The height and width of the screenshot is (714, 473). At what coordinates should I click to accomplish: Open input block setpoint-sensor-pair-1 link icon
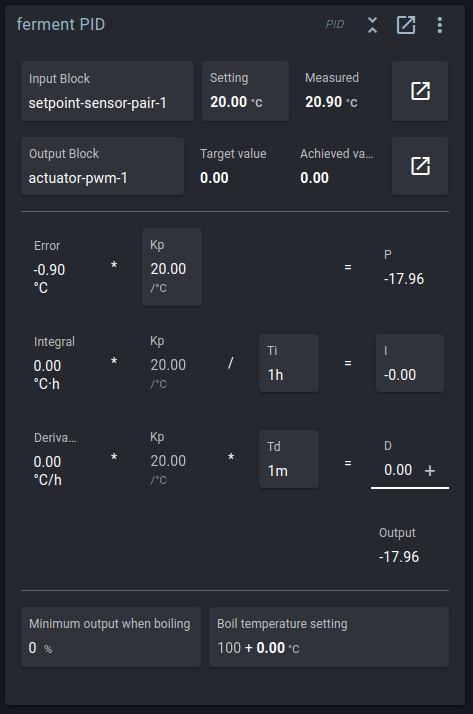click(x=420, y=91)
